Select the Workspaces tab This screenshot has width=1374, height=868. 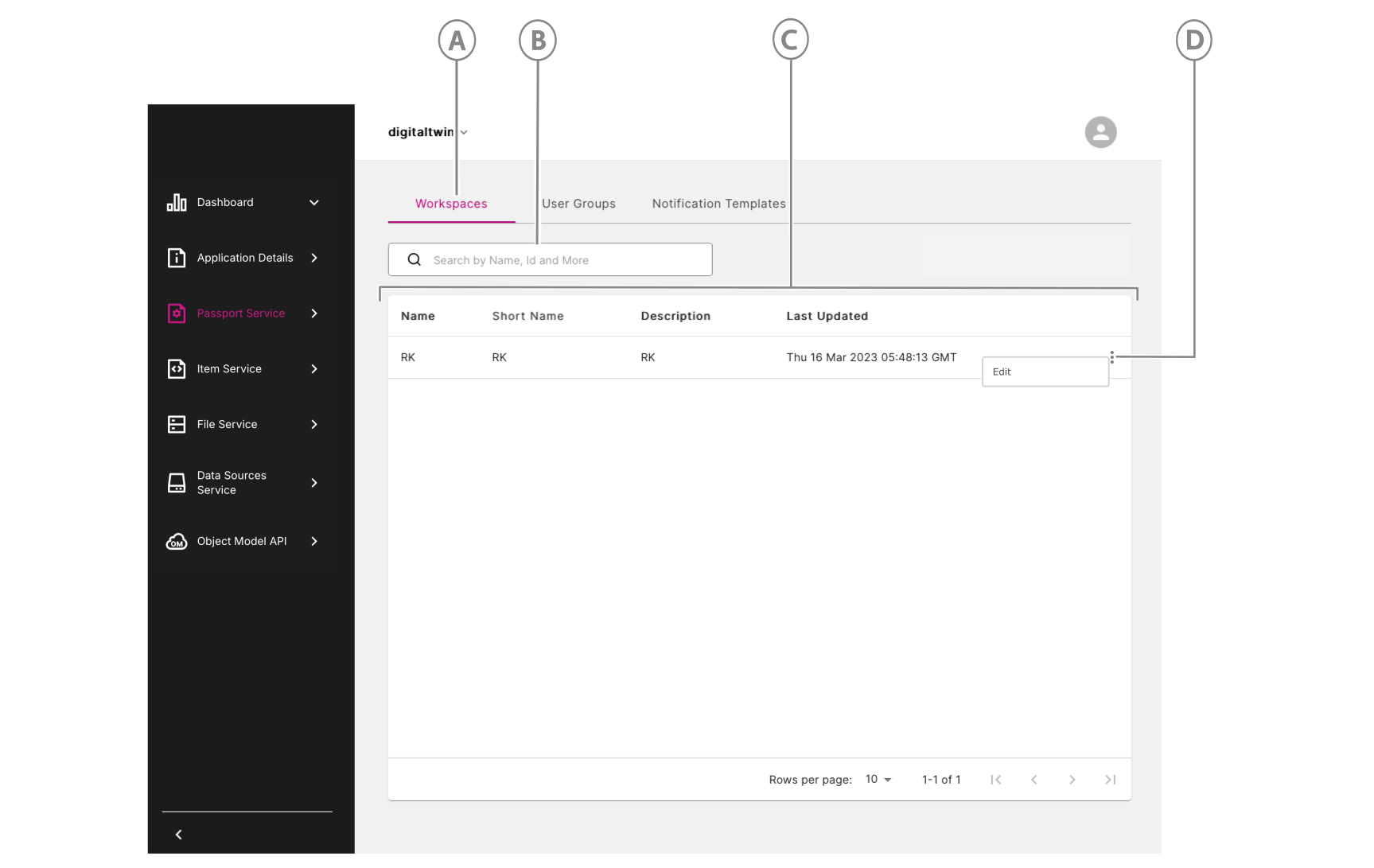tap(451, 204)
